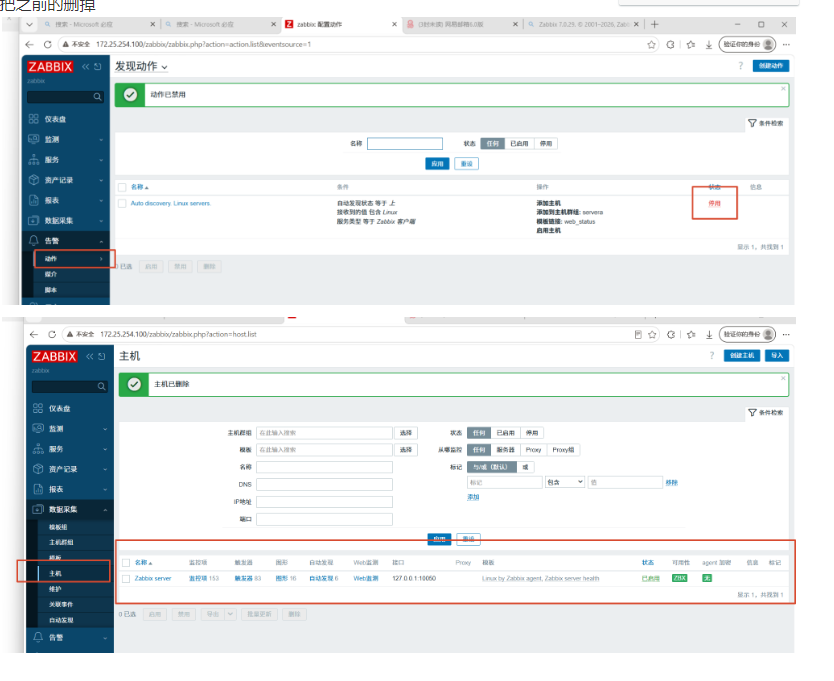Tick the select-all checkbox in 主机 table header
This screenshot has height=681, width=834.
(126, 562)
